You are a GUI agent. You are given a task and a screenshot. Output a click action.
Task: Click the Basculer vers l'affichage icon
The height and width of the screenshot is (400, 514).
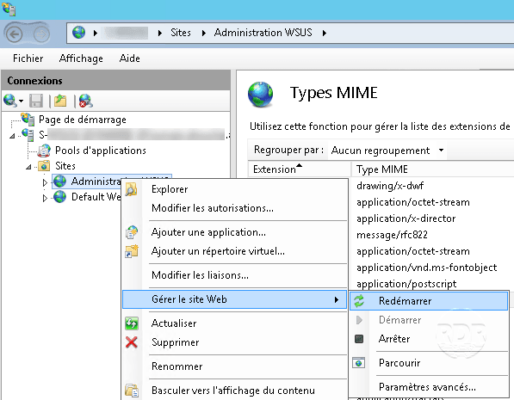click(x=132, y=390)
